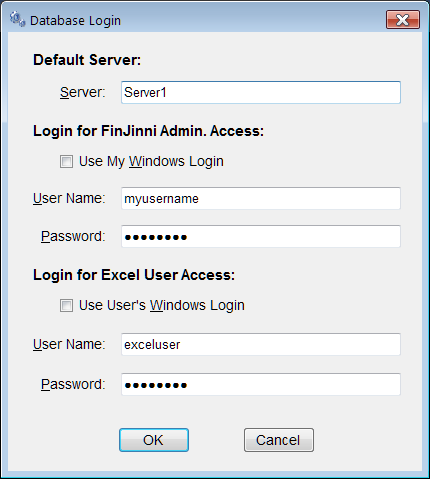Screen dimensions: 430x479
Task: Confirm the login with OK
Action: point(154,440)
